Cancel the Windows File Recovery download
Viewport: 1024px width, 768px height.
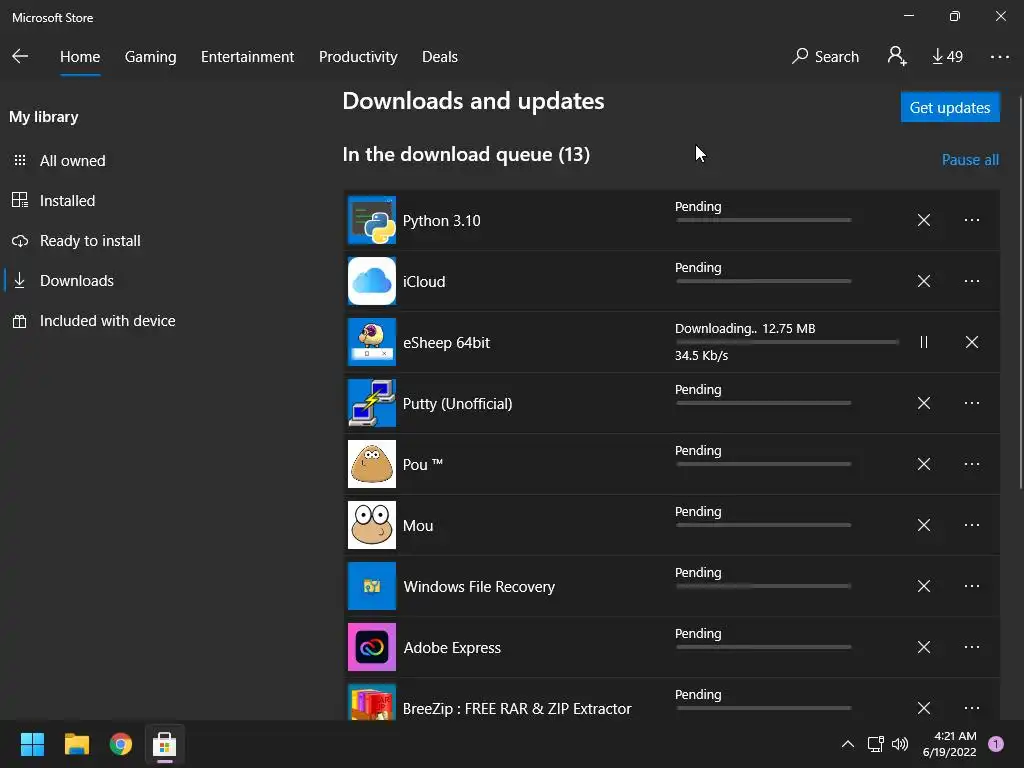(923, 586)
